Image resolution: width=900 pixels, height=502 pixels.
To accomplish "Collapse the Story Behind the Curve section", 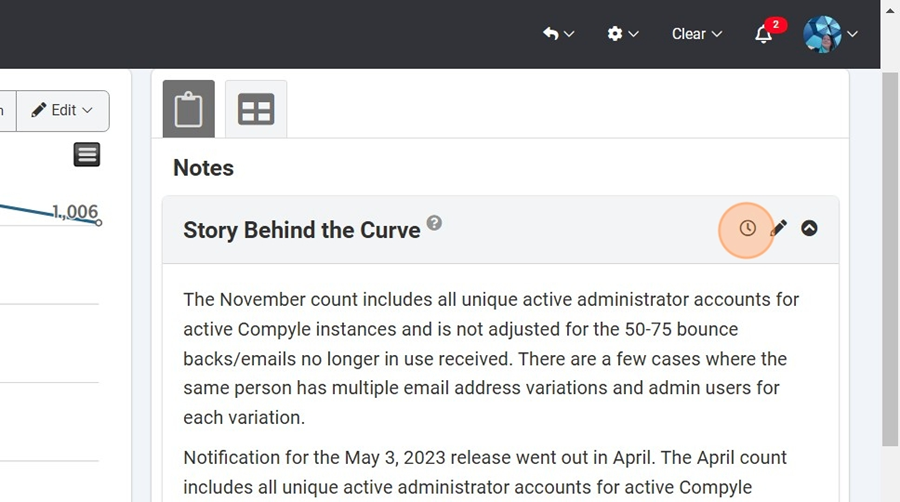I will click(x=809, y=228).
